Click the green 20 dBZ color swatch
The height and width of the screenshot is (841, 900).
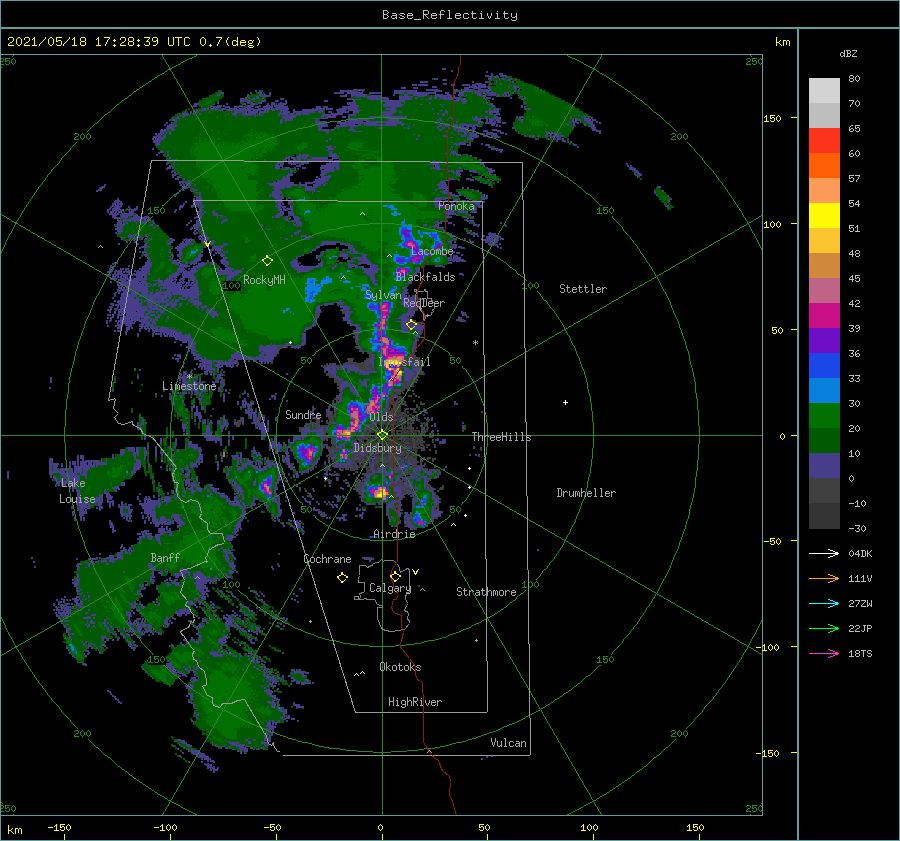coord(824,415)
